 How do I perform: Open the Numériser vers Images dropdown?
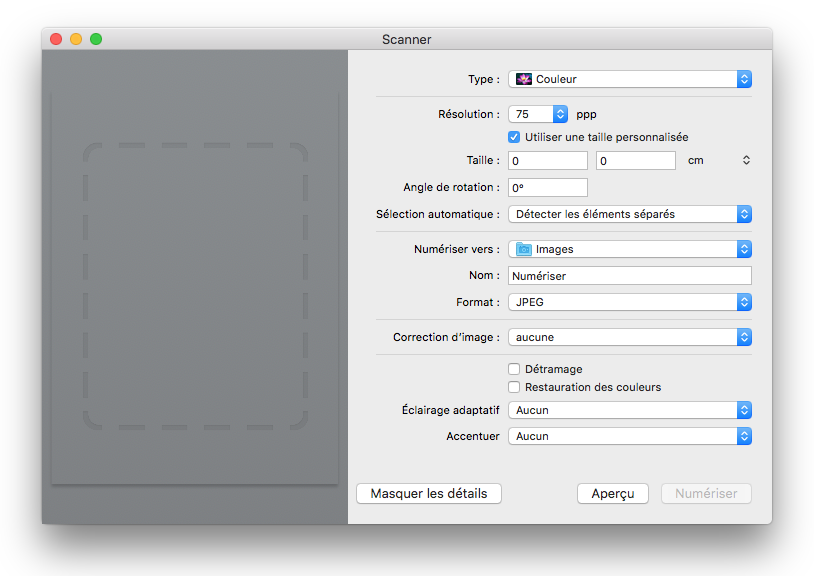point(630,250)
